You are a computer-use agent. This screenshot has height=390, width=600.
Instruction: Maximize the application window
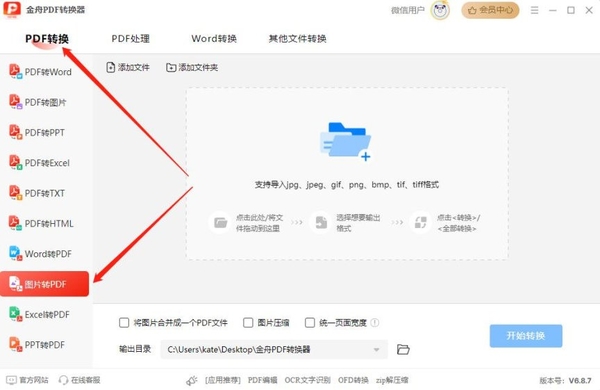571,10
